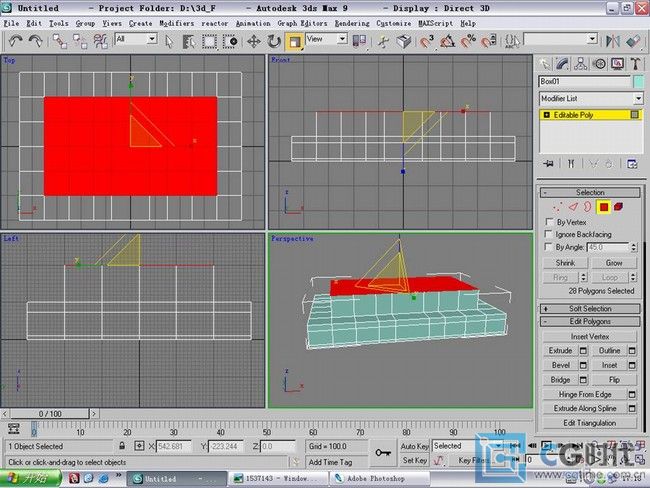
Task: Open the MAXScript menu
Action: 436,23
